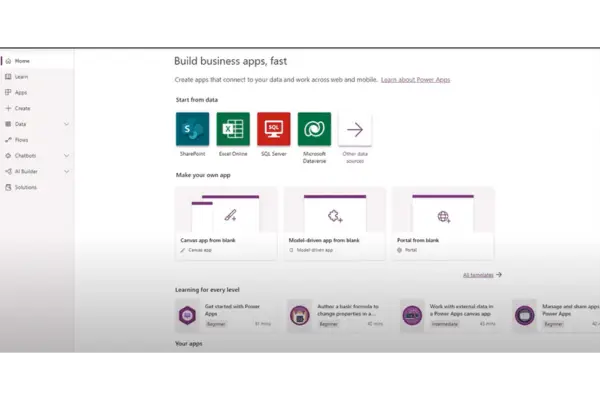Open the Home page in sidebar
Image resolution: width=600 pixels, height=400 pixels.
pos(37,61)
